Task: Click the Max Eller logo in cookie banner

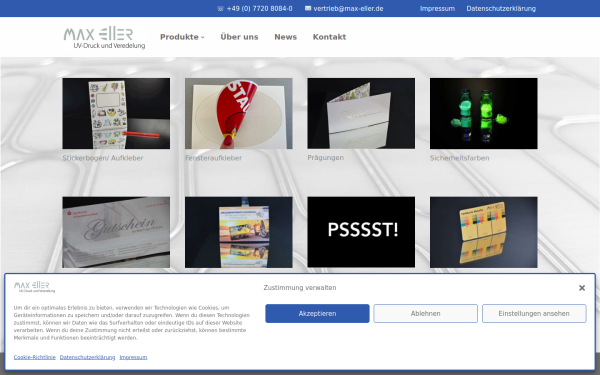Action: tap(34, 287)
